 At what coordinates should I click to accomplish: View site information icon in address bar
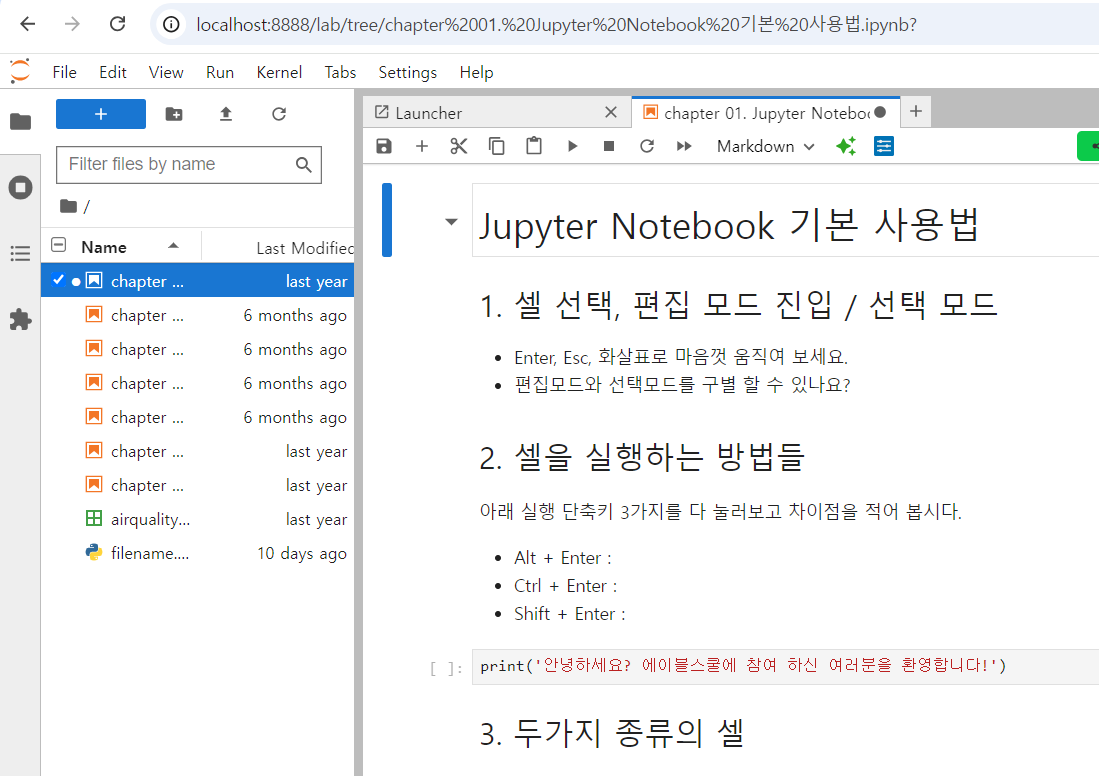(172, 25)
